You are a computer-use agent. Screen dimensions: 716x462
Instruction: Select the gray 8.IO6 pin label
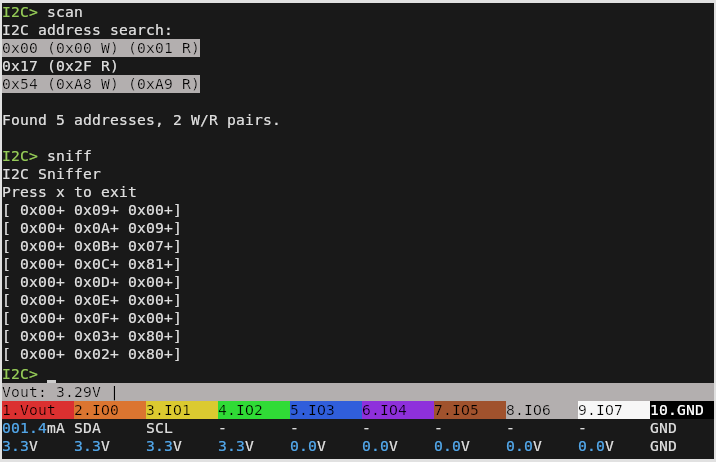pyautogui.click(x=541, y=410)
